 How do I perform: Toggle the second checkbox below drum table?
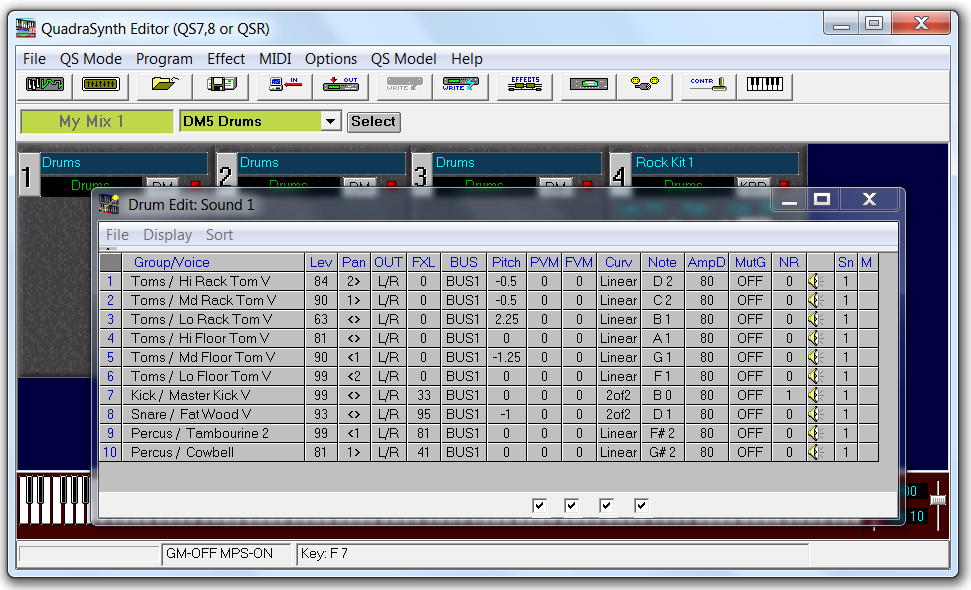coord(571,506)
